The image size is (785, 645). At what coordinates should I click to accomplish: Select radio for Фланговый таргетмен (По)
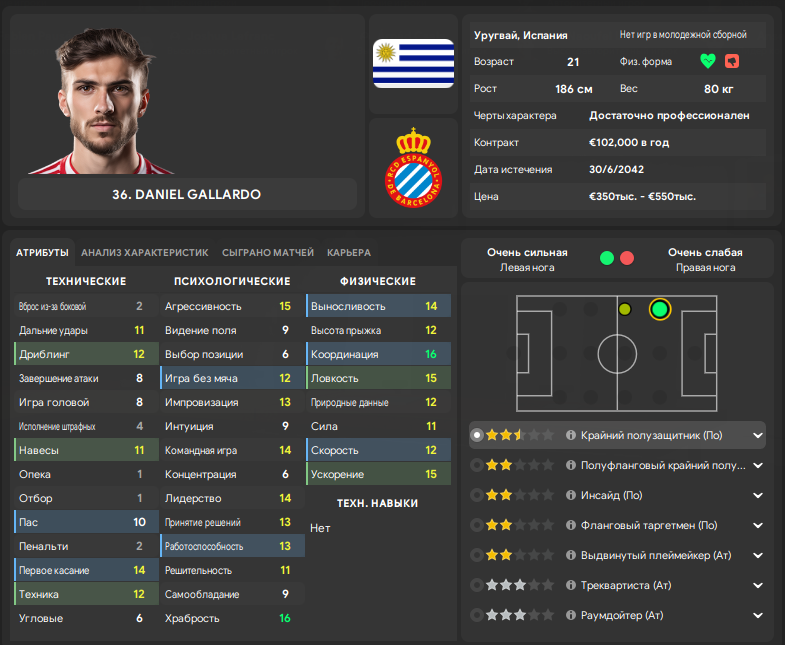[x=477, y=525]
